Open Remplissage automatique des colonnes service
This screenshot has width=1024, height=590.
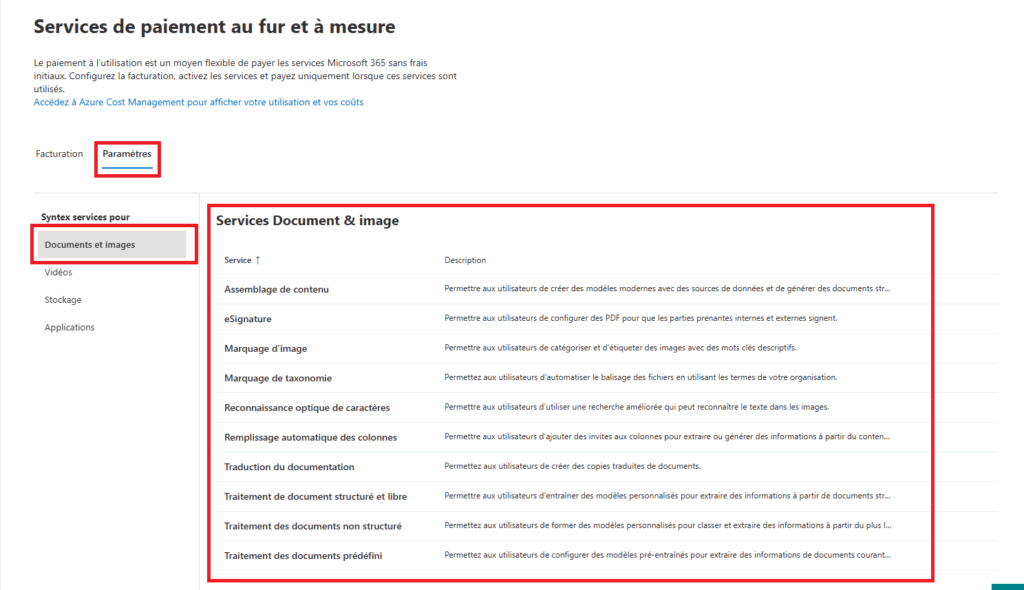[310, 437]
